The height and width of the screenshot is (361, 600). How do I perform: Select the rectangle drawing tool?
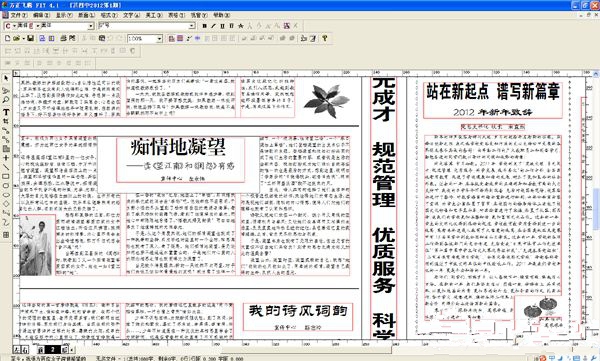(6, 176)
